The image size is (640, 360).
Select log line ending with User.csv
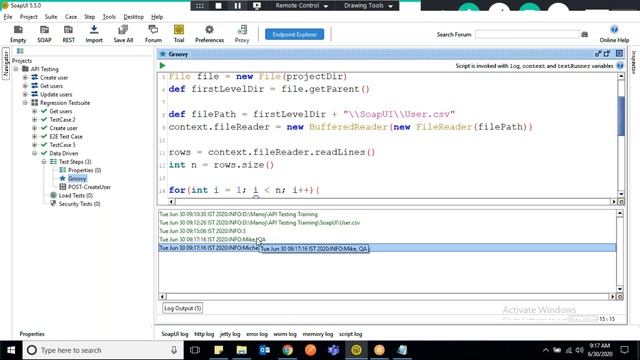[x=260, y=222]
